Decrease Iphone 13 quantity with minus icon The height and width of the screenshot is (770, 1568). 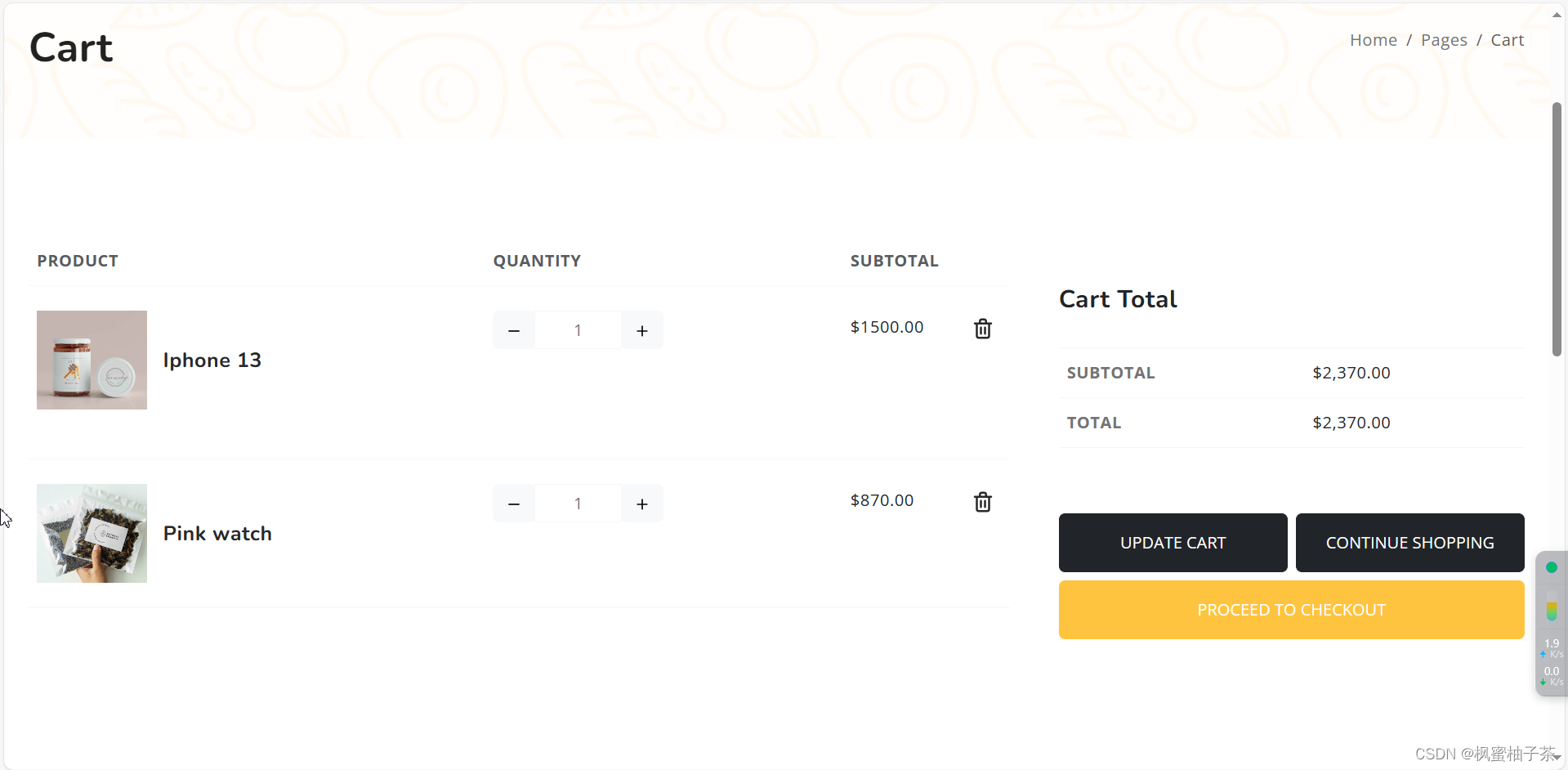tap(514, 330)
